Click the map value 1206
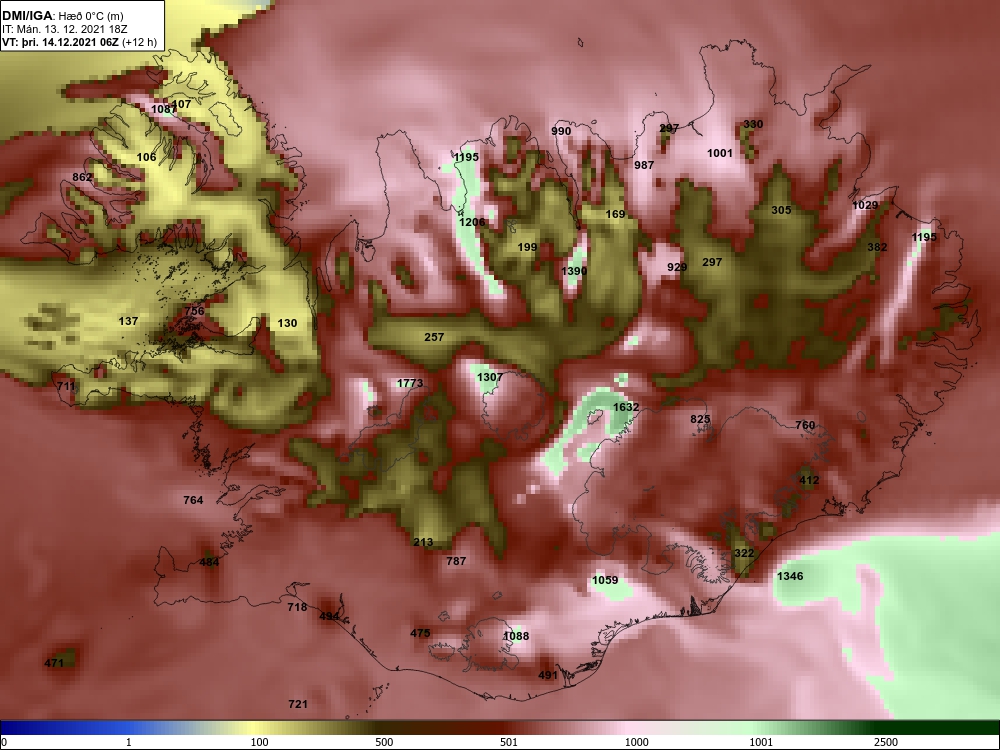Image resolution: width=1000 pixels, height=750 pixels. pyautogui.click(x=472, y=222)
